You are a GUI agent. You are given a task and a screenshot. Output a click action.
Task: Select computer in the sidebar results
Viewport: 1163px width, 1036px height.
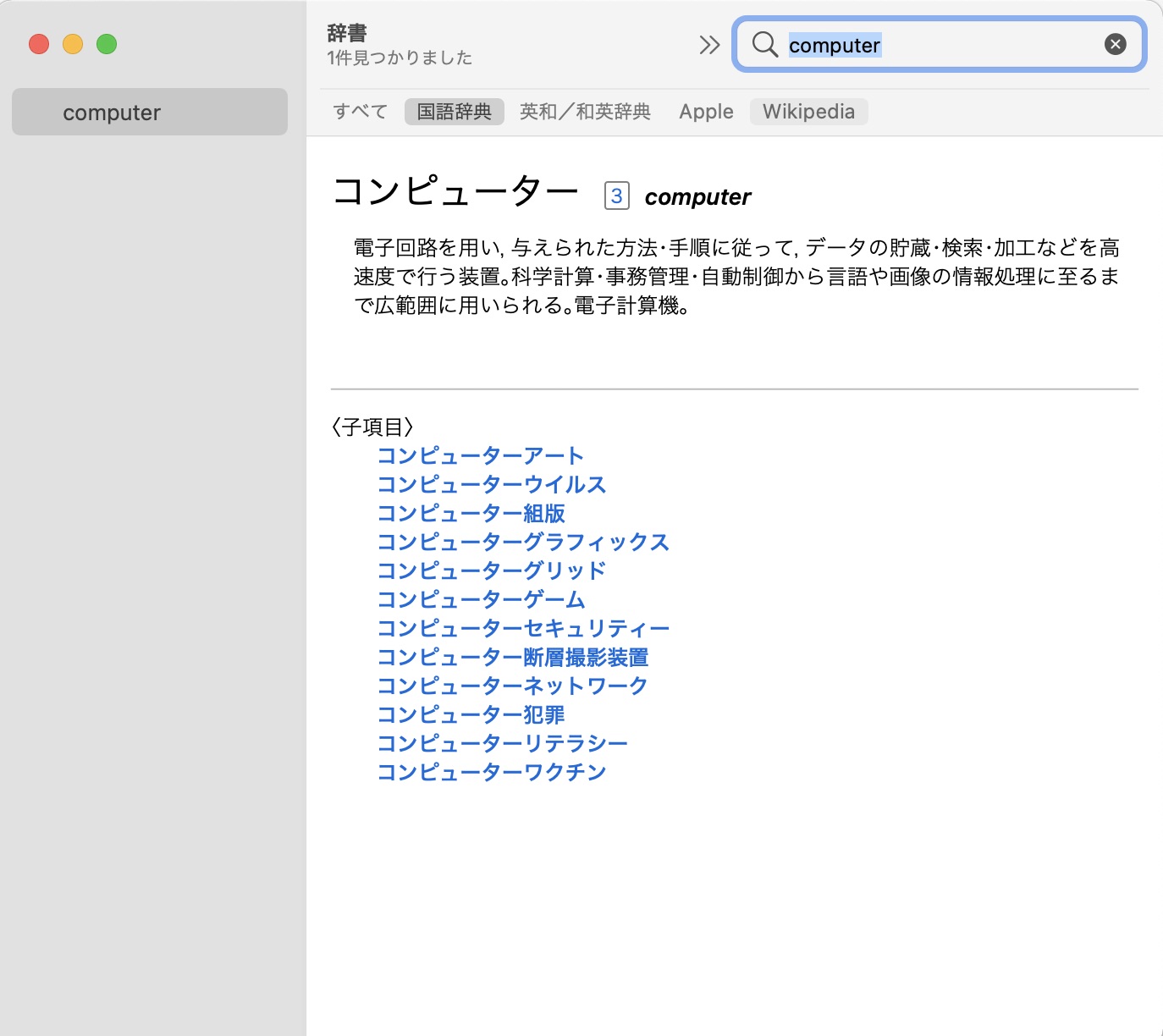pos(150,112)
